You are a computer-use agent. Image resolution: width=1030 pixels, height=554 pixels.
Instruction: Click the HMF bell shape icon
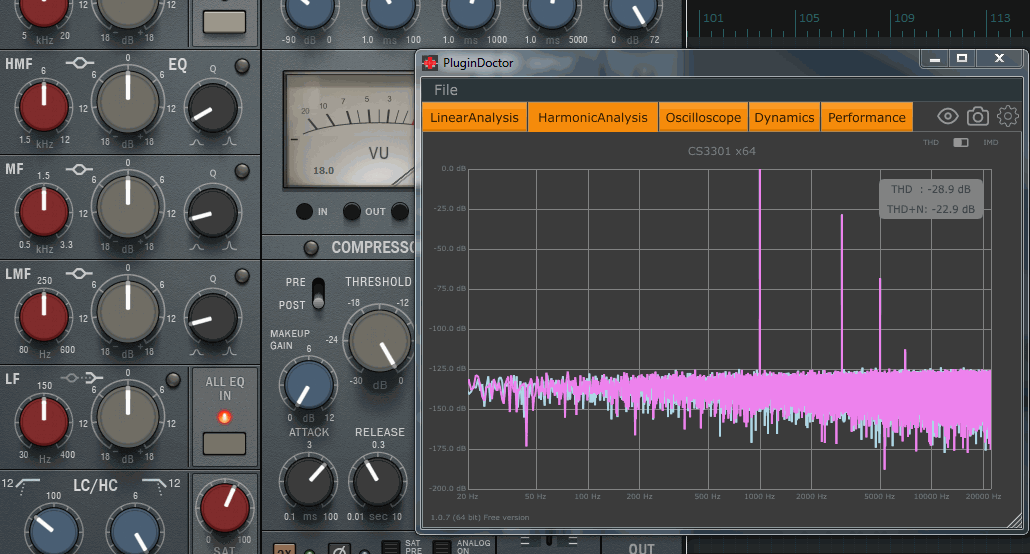(79, 63)
